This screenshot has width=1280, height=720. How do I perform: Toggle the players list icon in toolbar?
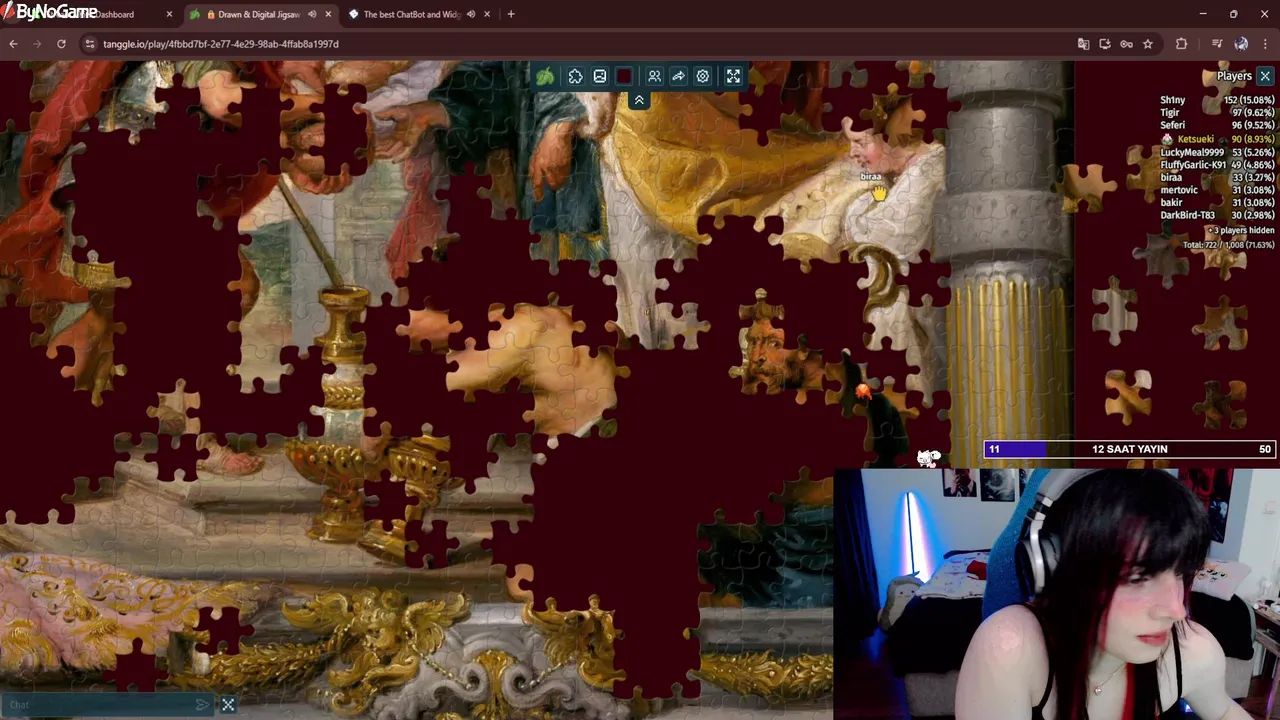click(x=654, y=76)
